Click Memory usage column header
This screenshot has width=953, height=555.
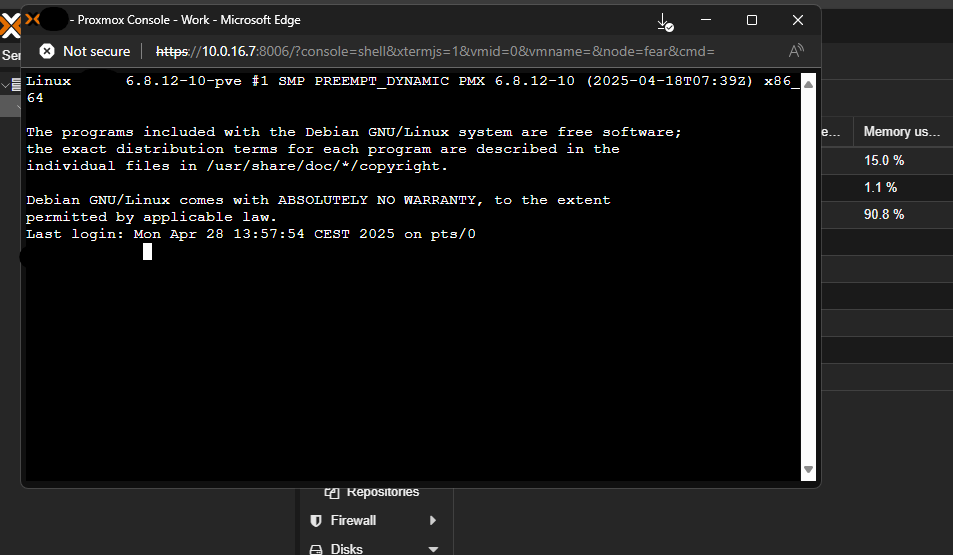[903, 132]
